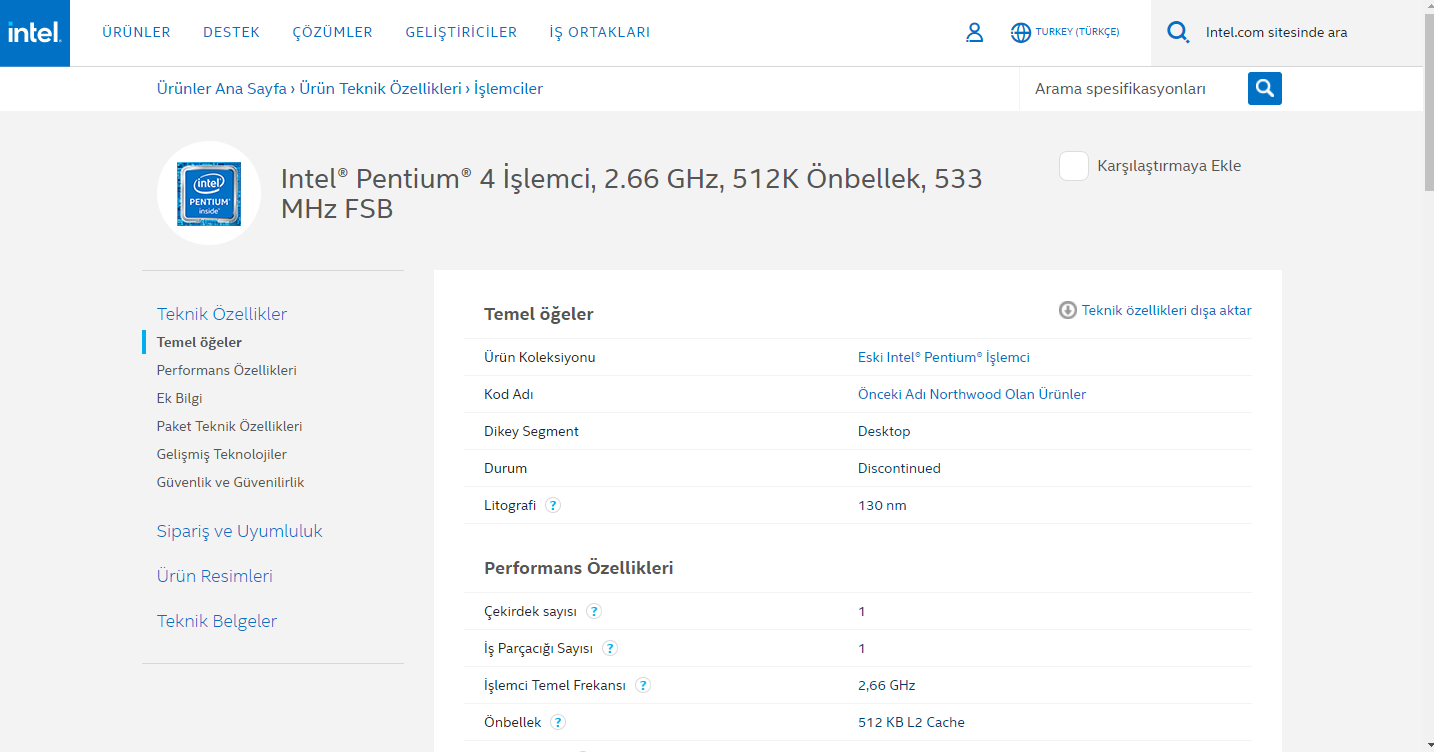1434x752 pixels.
Task: Click the Arama spesifikasyonları input field
Action: (x=1132, y=89)
